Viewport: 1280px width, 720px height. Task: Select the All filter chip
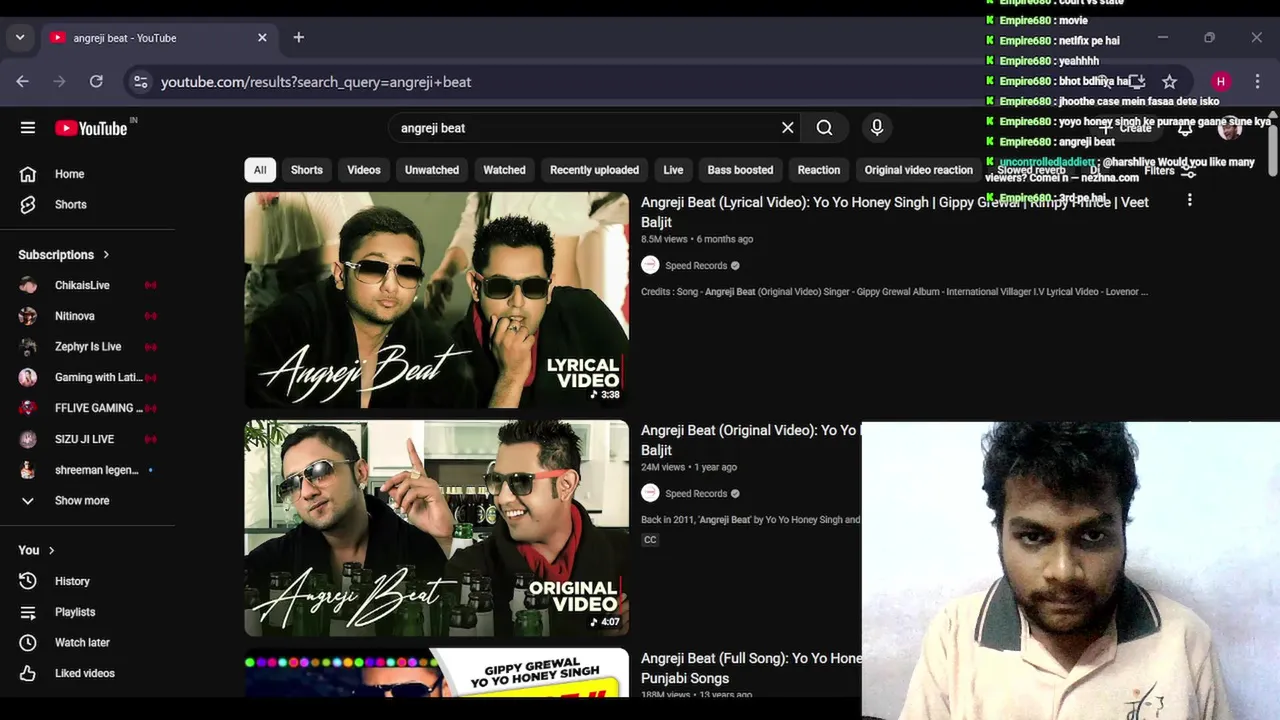click(260, 170)
